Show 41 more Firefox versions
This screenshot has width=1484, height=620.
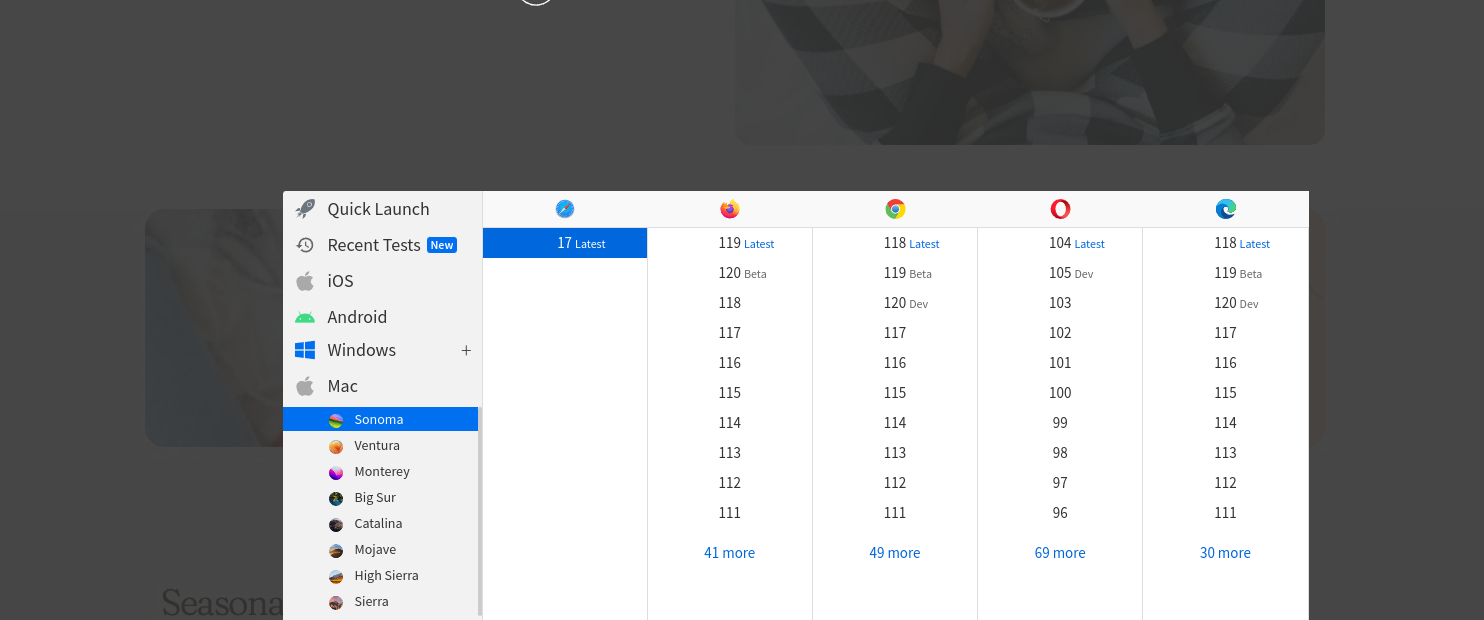click(729, 553)
